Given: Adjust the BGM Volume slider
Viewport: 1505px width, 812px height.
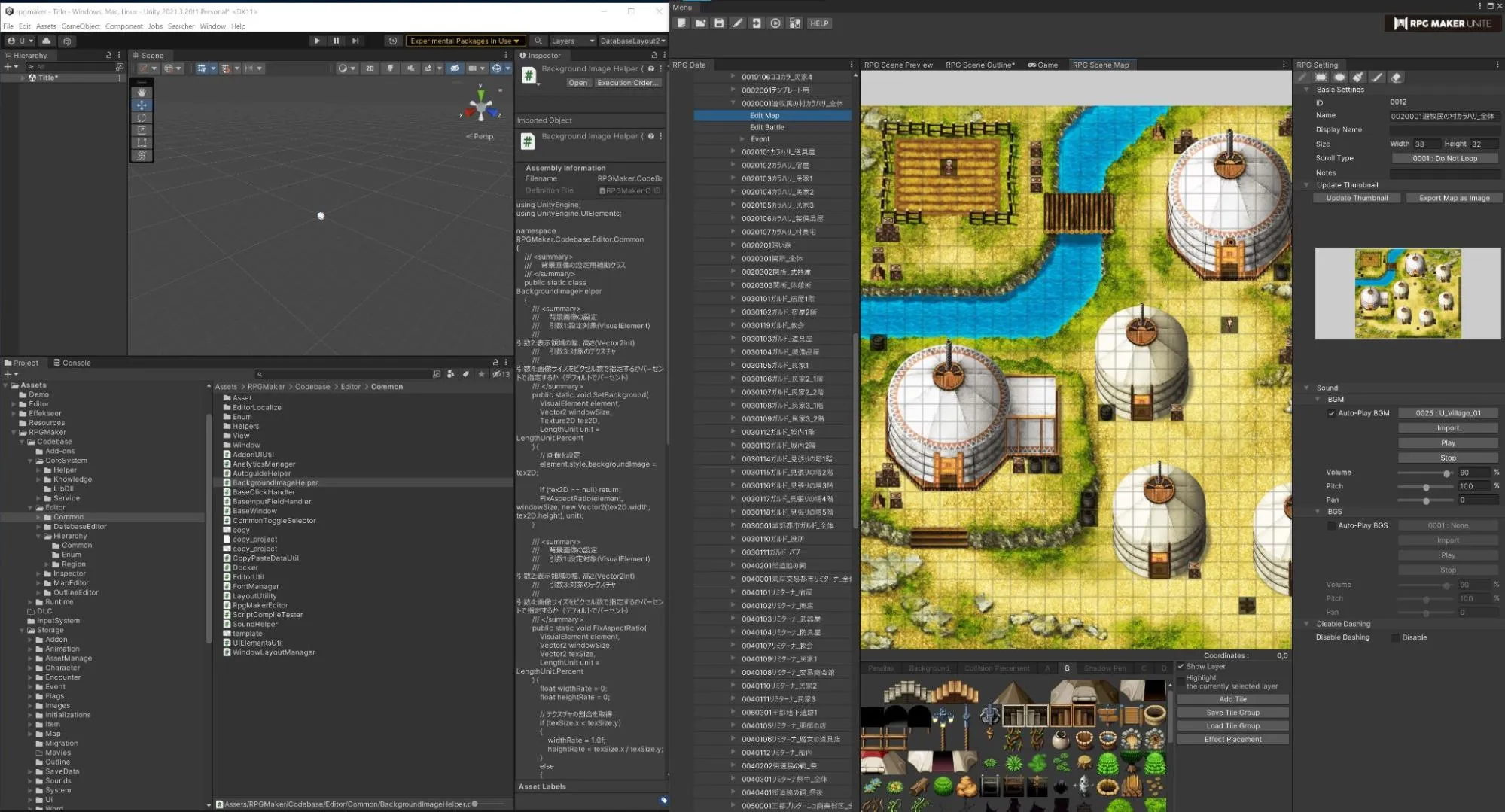Looking at the screenshot, I should [1446, 473].
